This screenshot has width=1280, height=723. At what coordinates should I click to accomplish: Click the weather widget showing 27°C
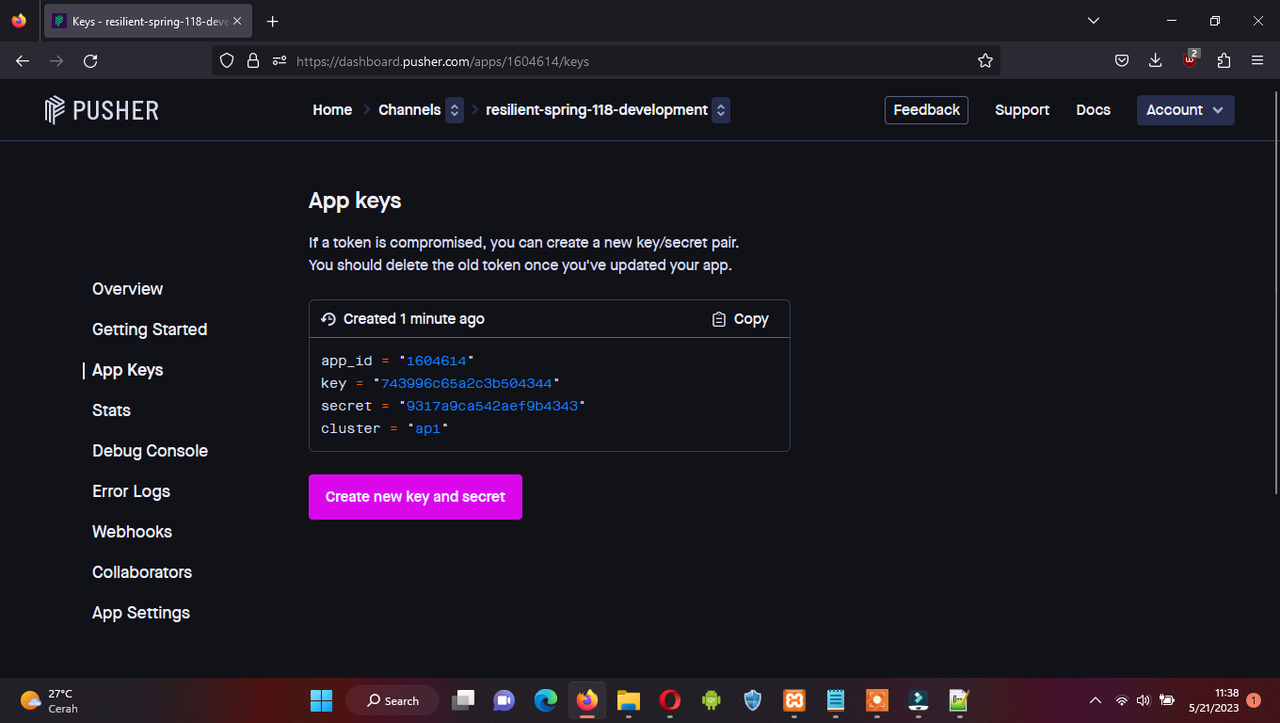click(x=48, y=700)
